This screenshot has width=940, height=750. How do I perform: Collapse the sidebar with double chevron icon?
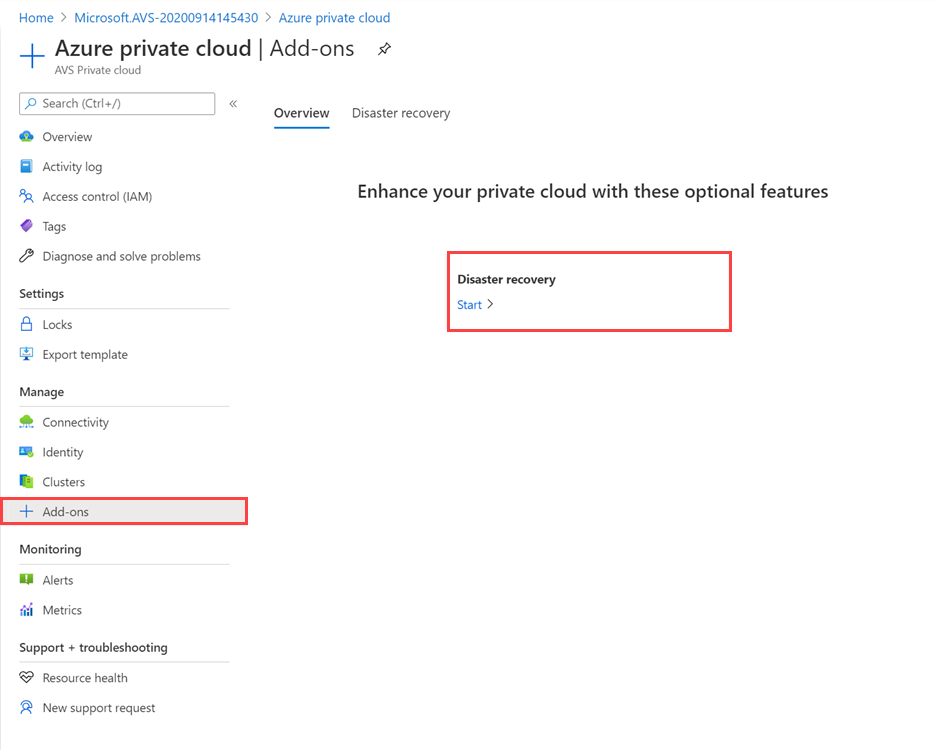click(x=233, y=104)
